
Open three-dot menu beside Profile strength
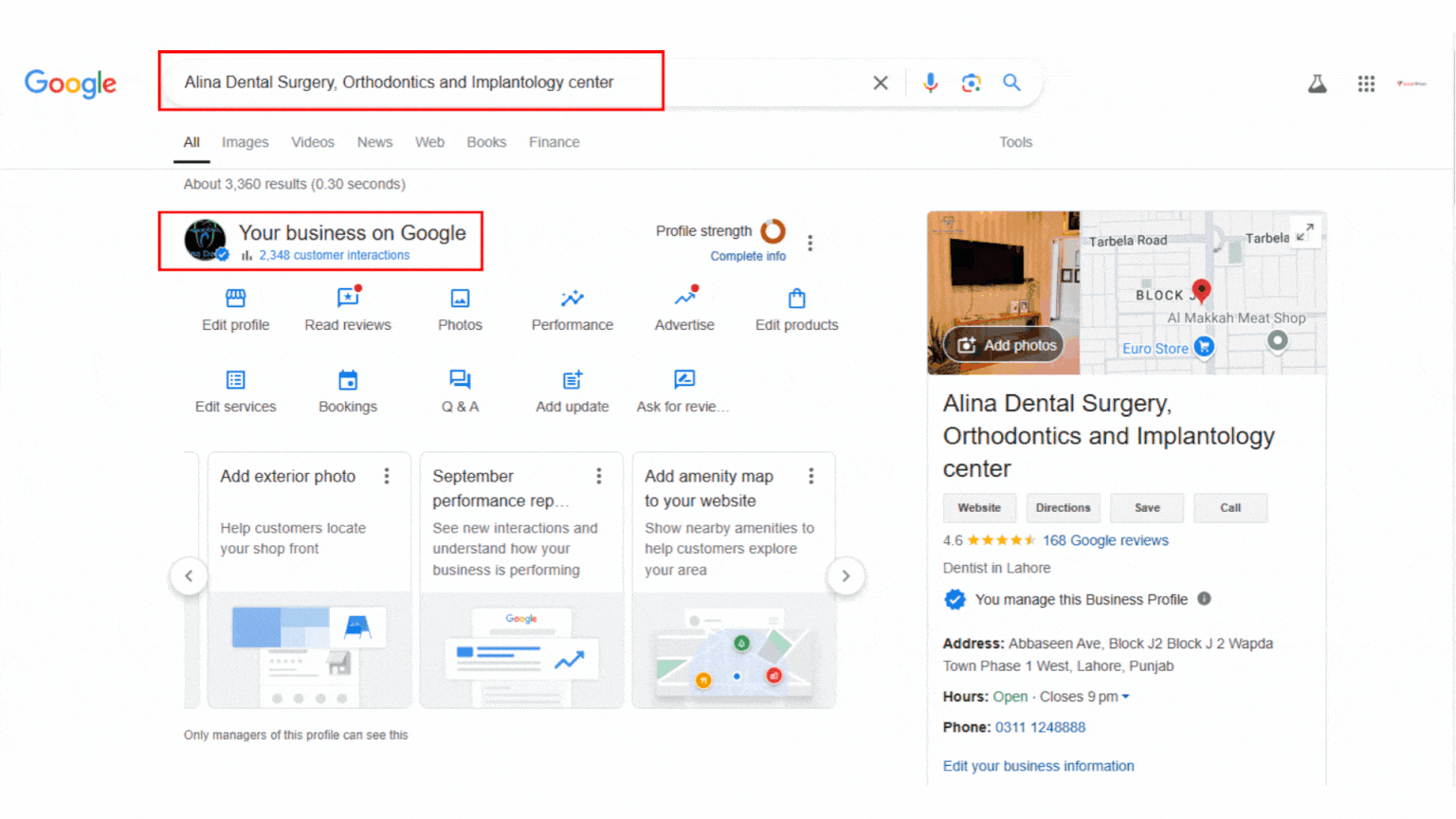click(810, 244)
